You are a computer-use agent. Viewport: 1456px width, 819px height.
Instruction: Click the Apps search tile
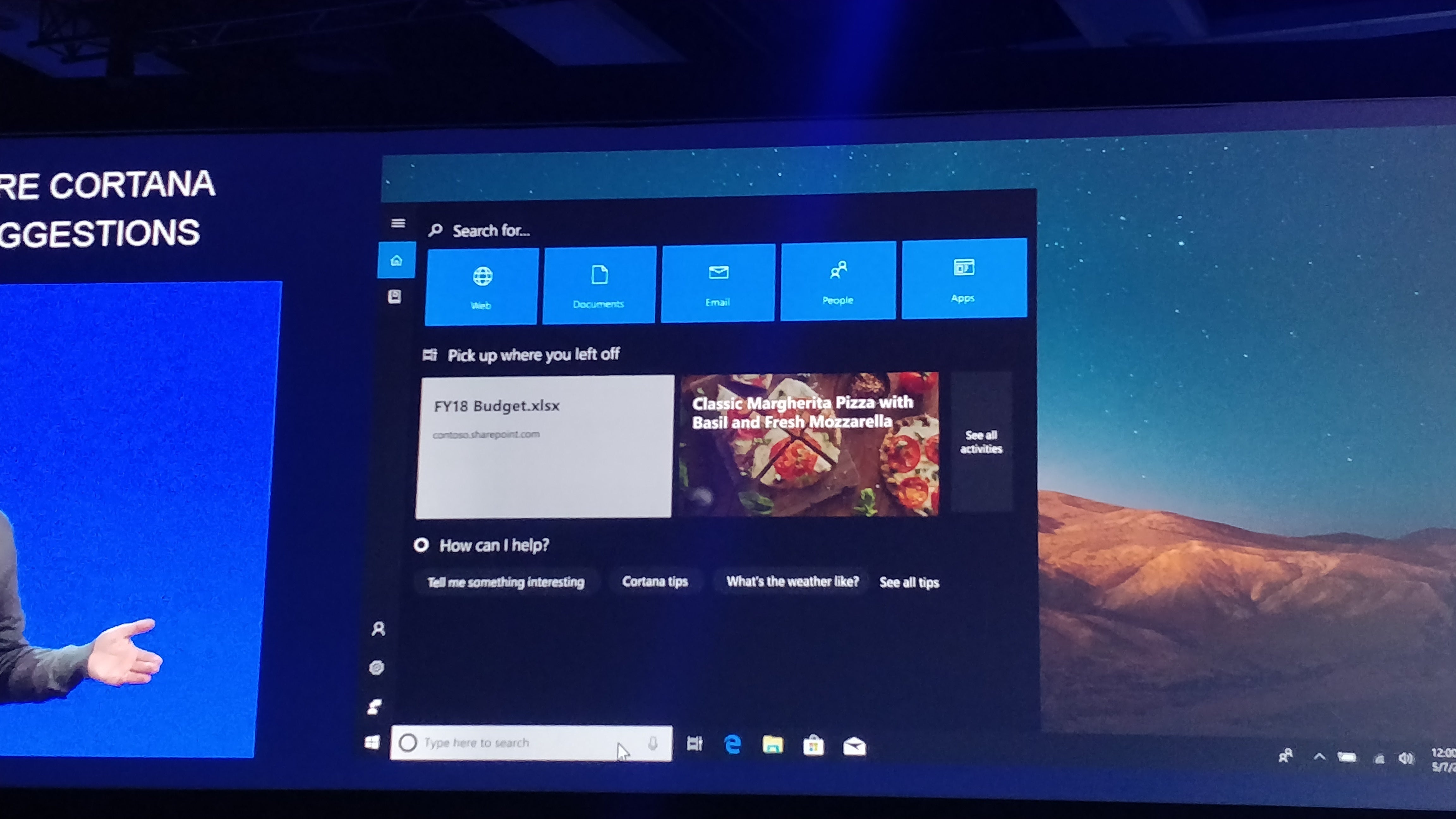[964, 279]
